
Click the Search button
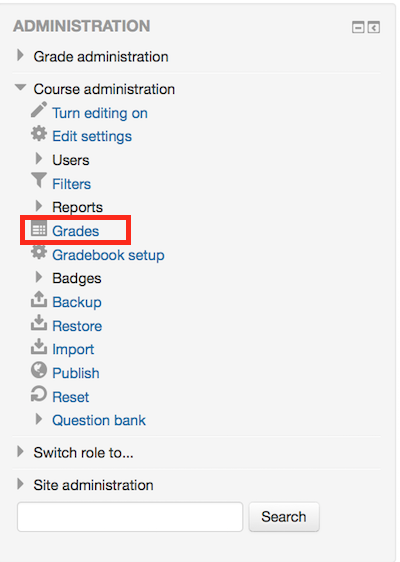(284, 517)
